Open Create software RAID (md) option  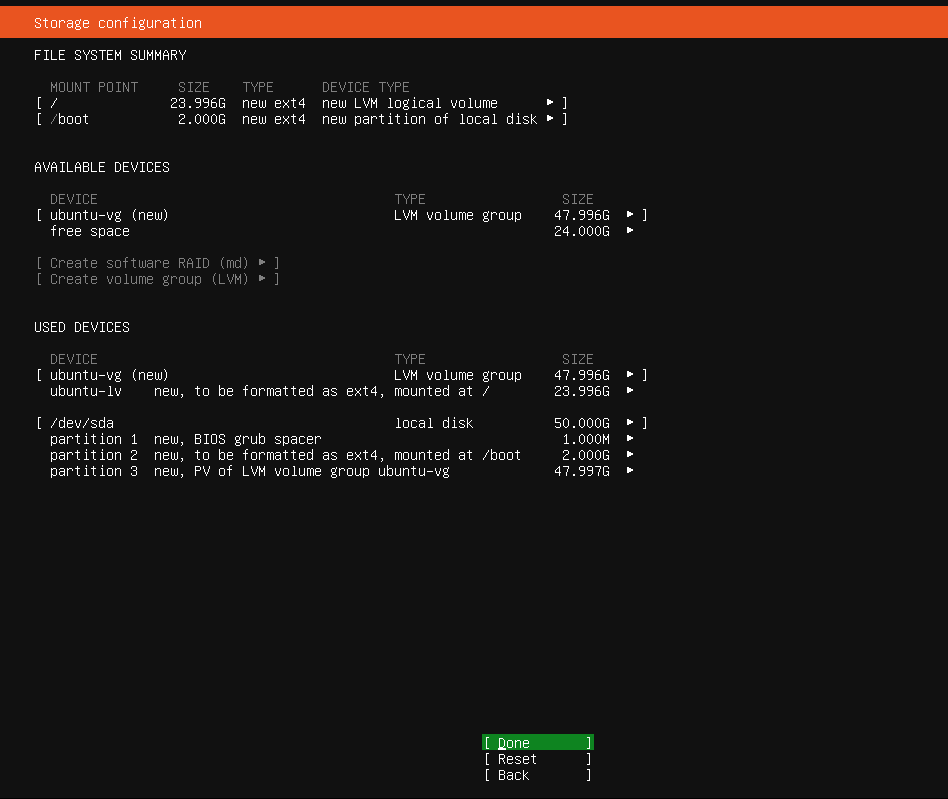pyautogui.click(x=157, y=263)
